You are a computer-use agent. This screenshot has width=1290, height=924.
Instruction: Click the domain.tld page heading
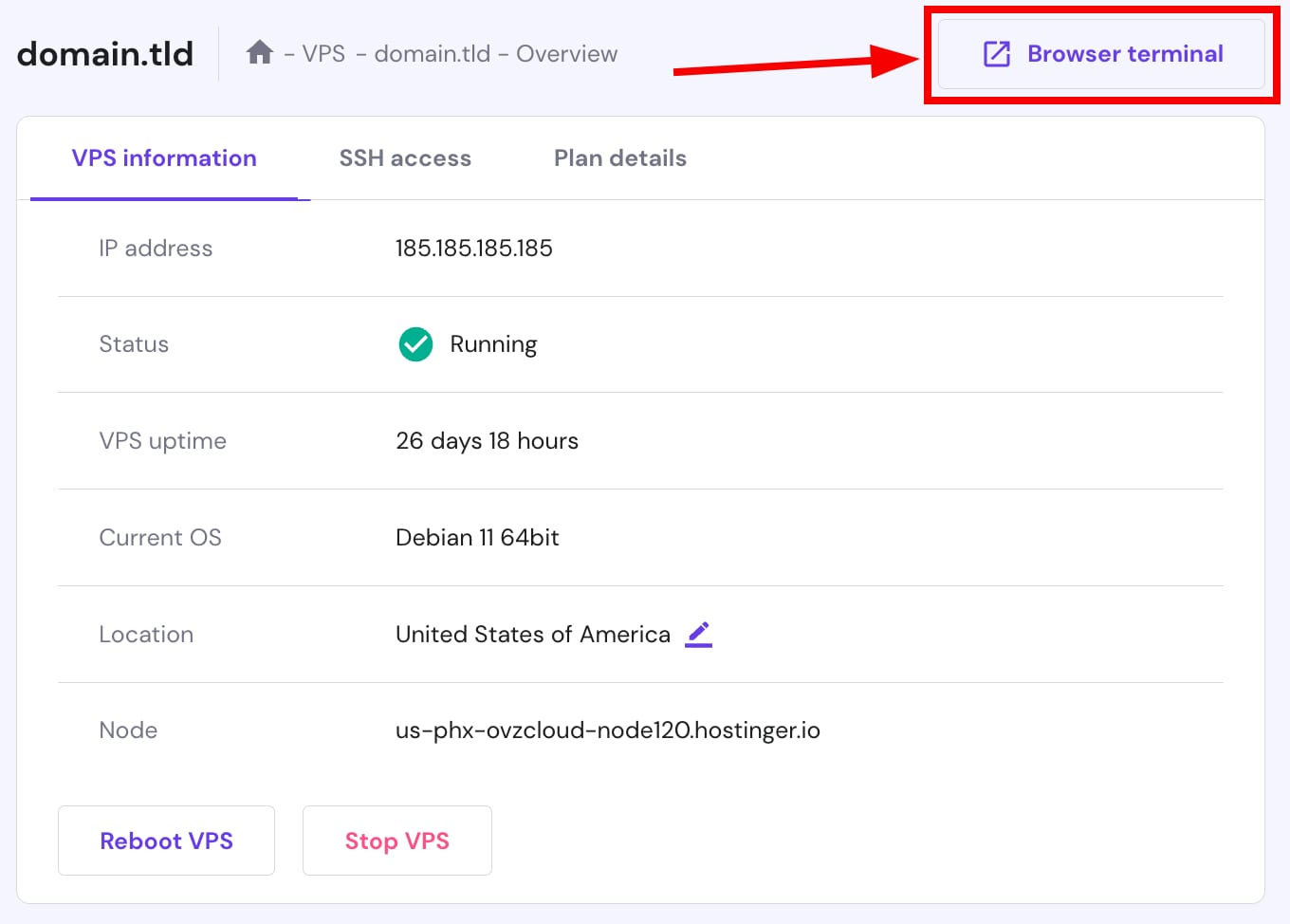point(104,54)
